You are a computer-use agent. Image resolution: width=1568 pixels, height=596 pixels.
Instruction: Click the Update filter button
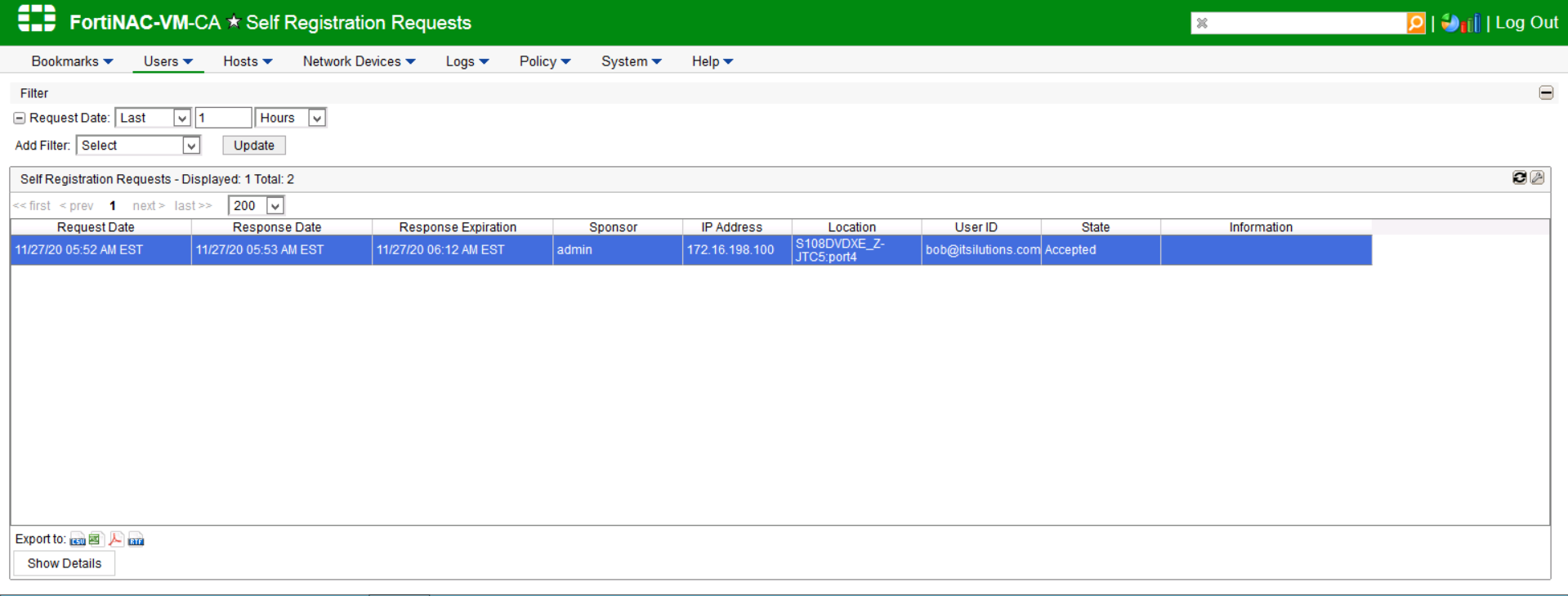pyautogui.click(x=254, y=146)
